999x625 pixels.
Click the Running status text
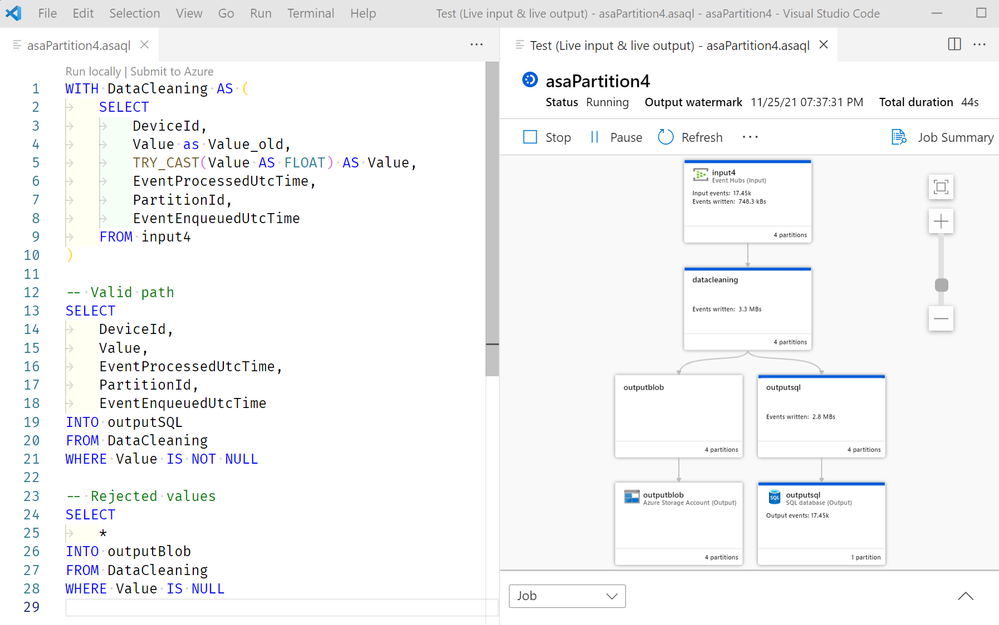pos(607,102)
